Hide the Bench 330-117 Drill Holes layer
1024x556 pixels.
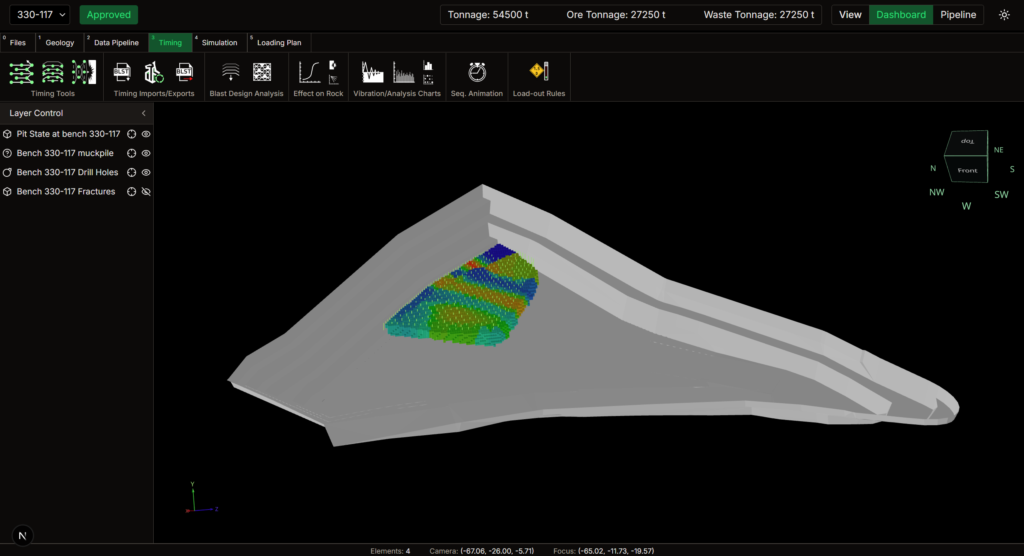pyautogui.click(x=146, y=172)
